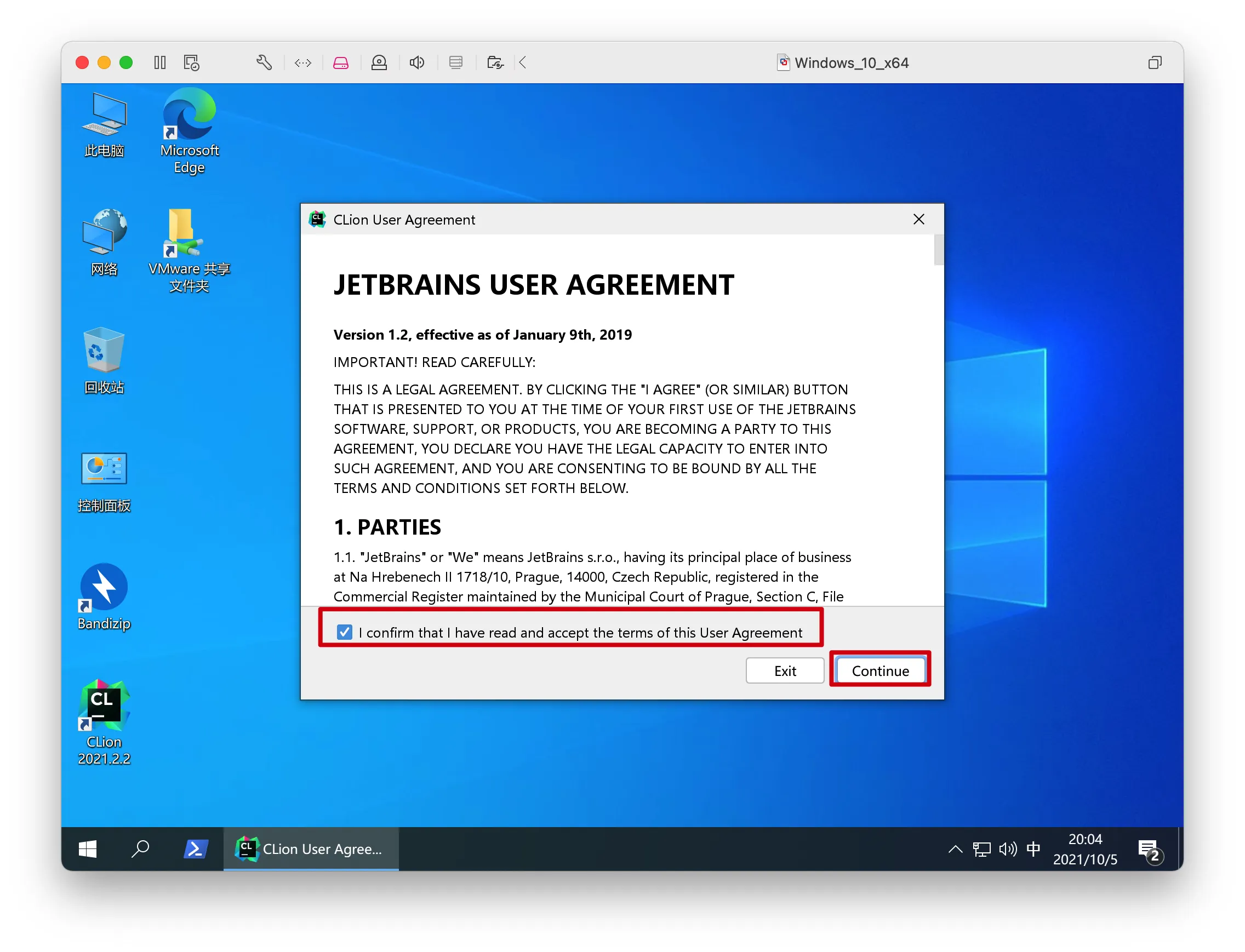
Task: Collapse the VMware toolbar with the left chevron
Action: [x=523, y=62]
